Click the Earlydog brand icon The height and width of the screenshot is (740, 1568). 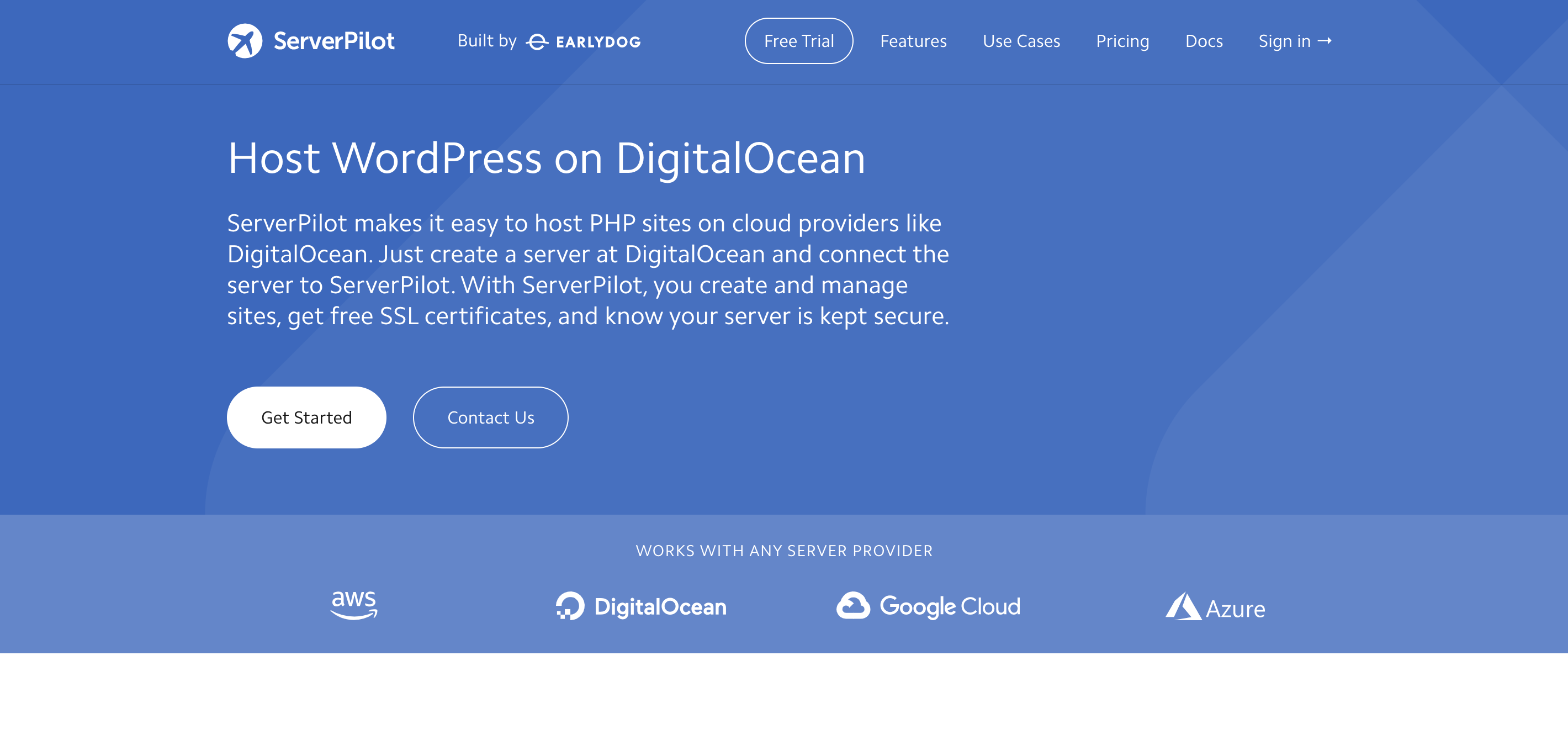[x=537, y=42]
